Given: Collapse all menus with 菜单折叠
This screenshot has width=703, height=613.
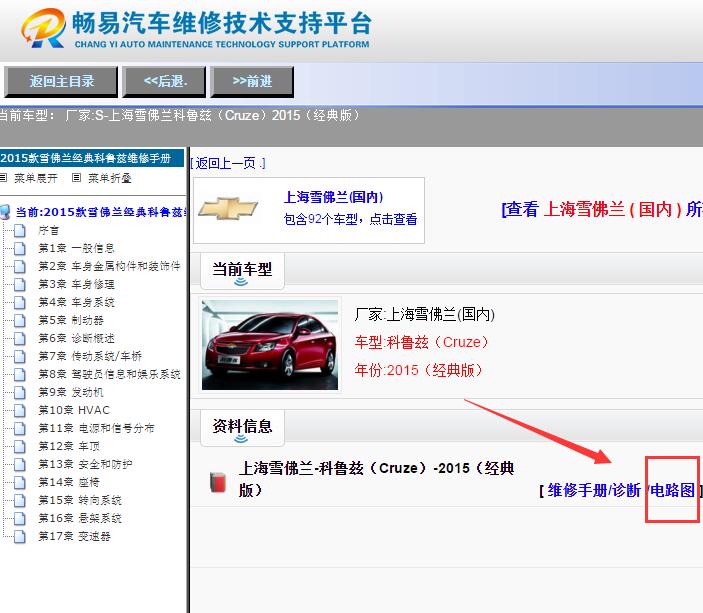Looking at the screenshot, I should 109,178.
